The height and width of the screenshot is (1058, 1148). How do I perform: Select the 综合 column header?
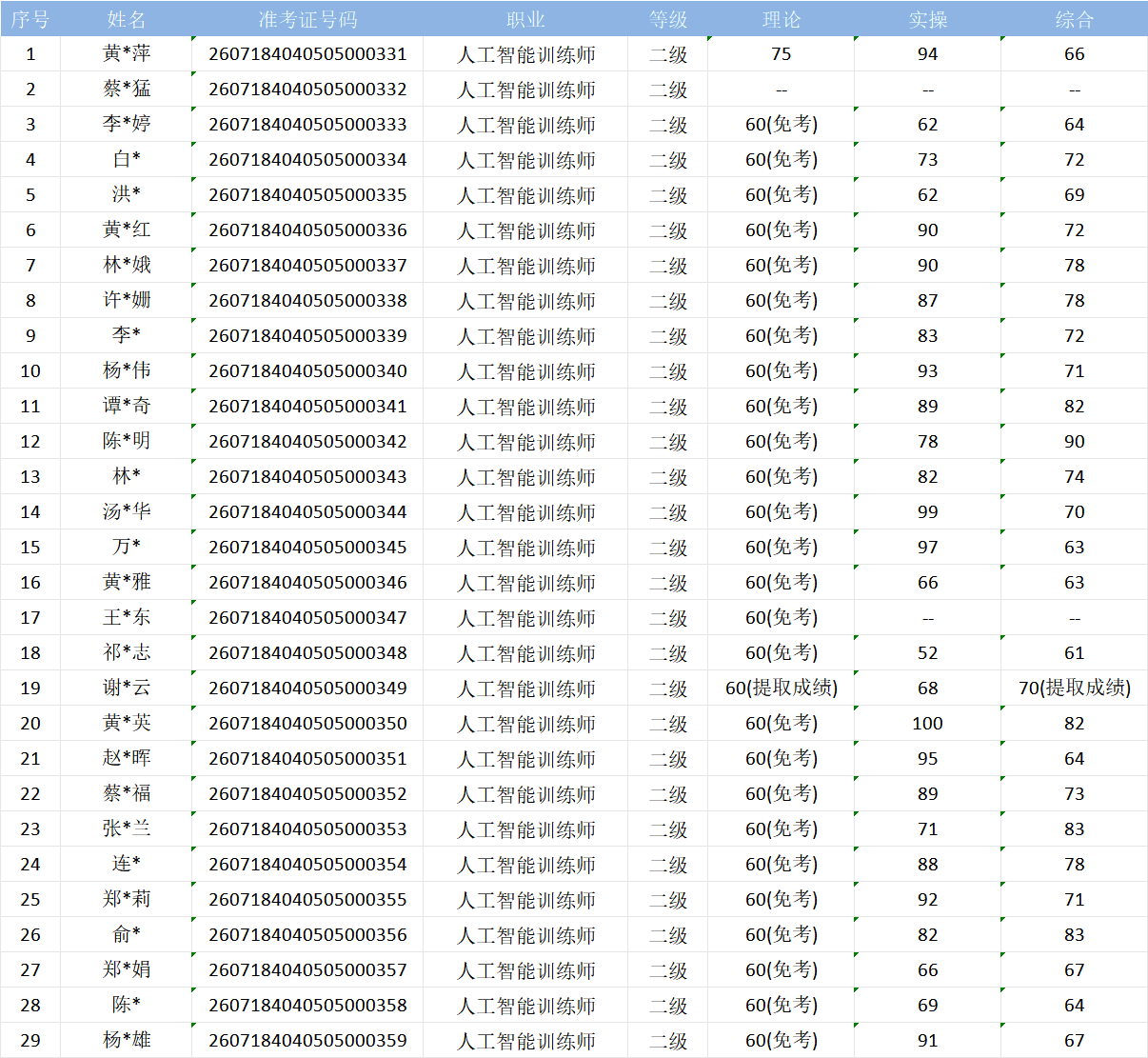point(1075,19)
